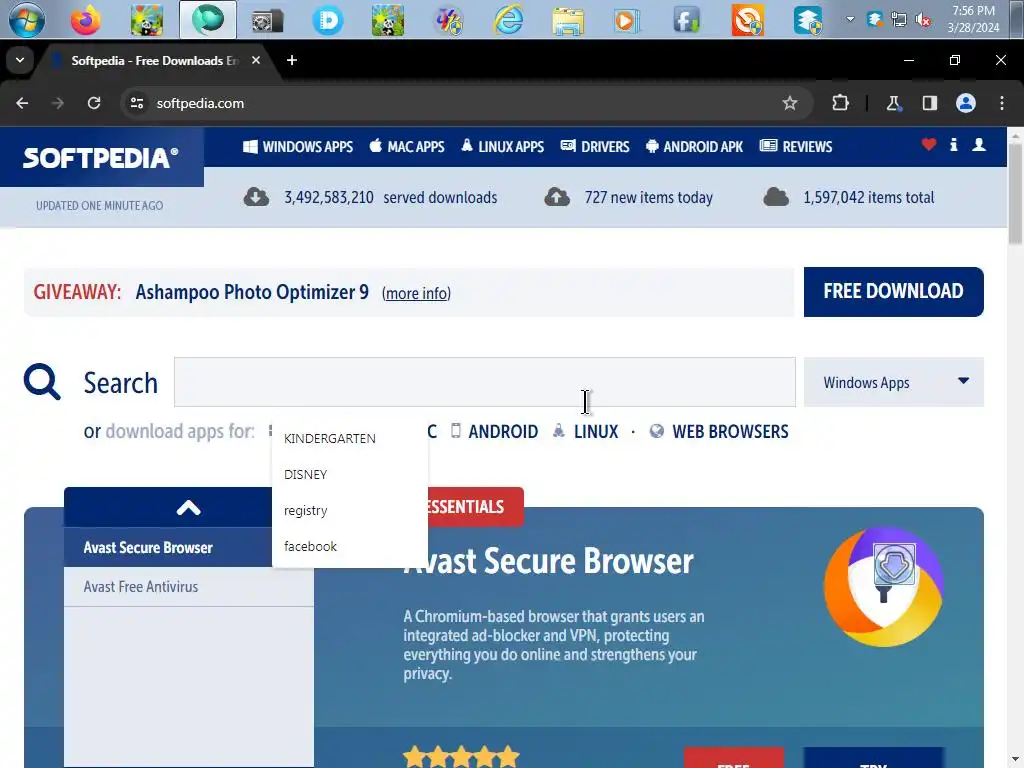Bookmark this page with the star
Image resolution: width=1024 pixels, height=768 pixels.
point(790,103)
